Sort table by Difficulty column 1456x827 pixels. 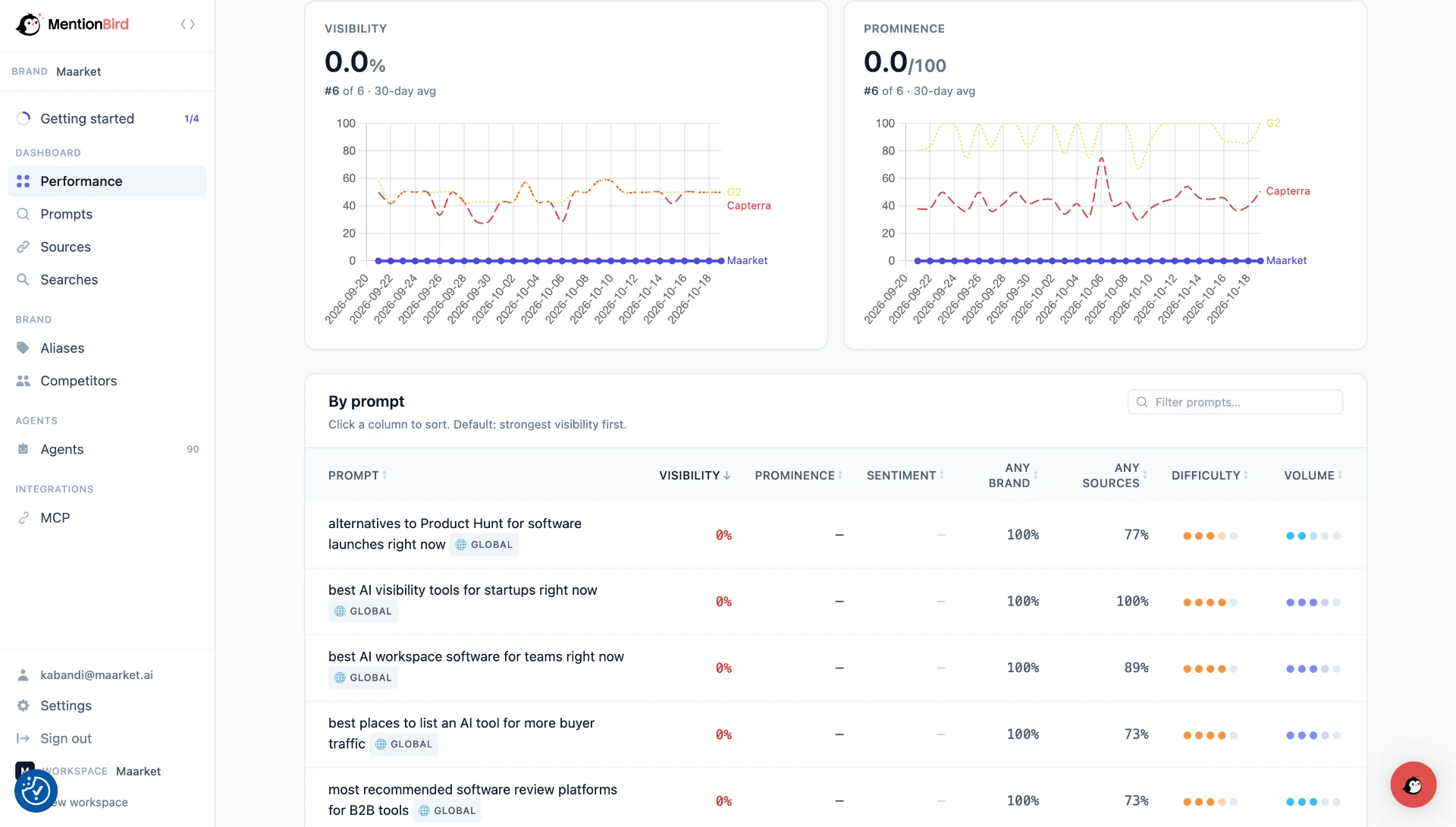(x=1210, y=476)
